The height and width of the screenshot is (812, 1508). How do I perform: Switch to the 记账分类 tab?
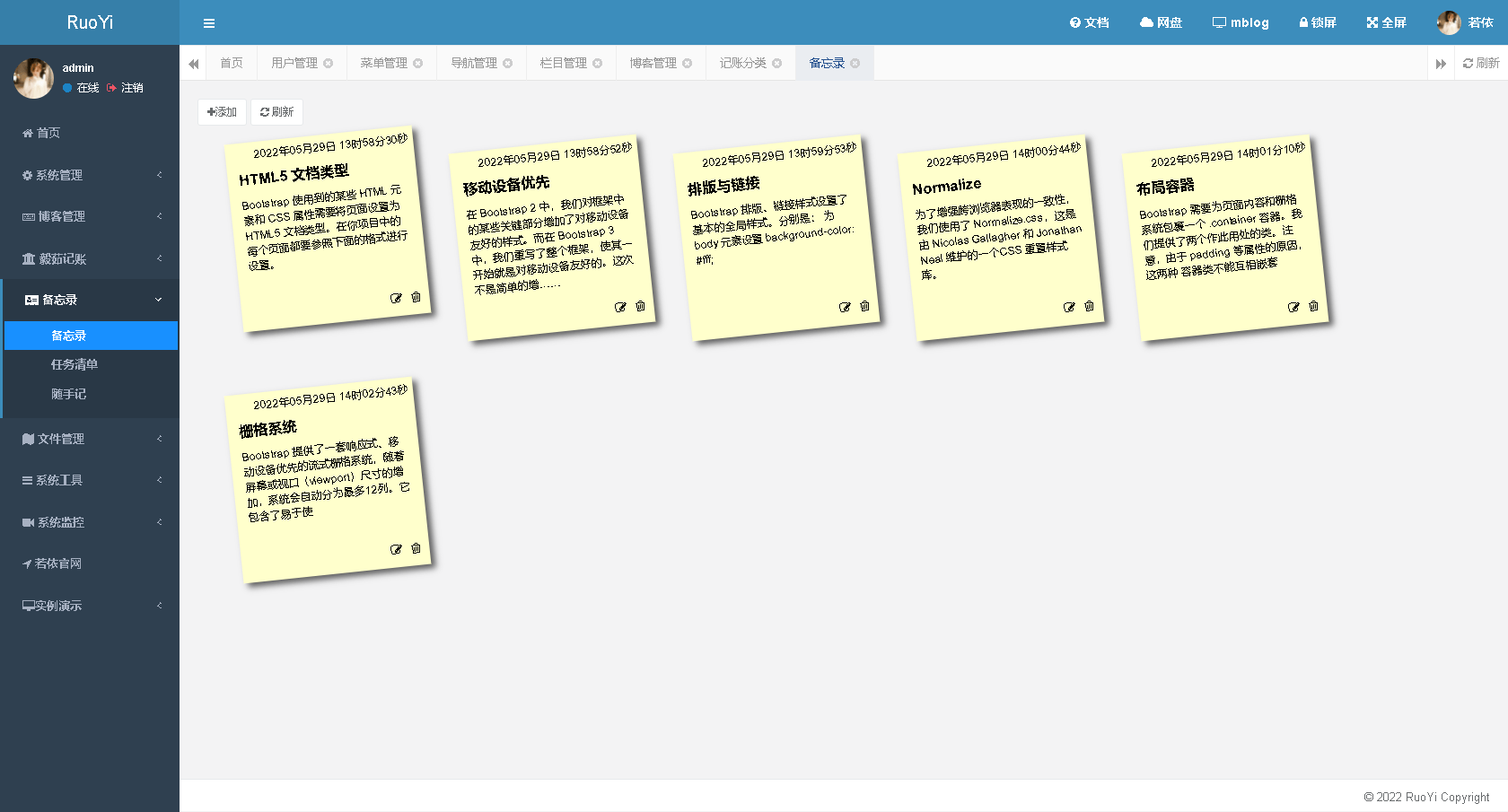pos(742,63)
